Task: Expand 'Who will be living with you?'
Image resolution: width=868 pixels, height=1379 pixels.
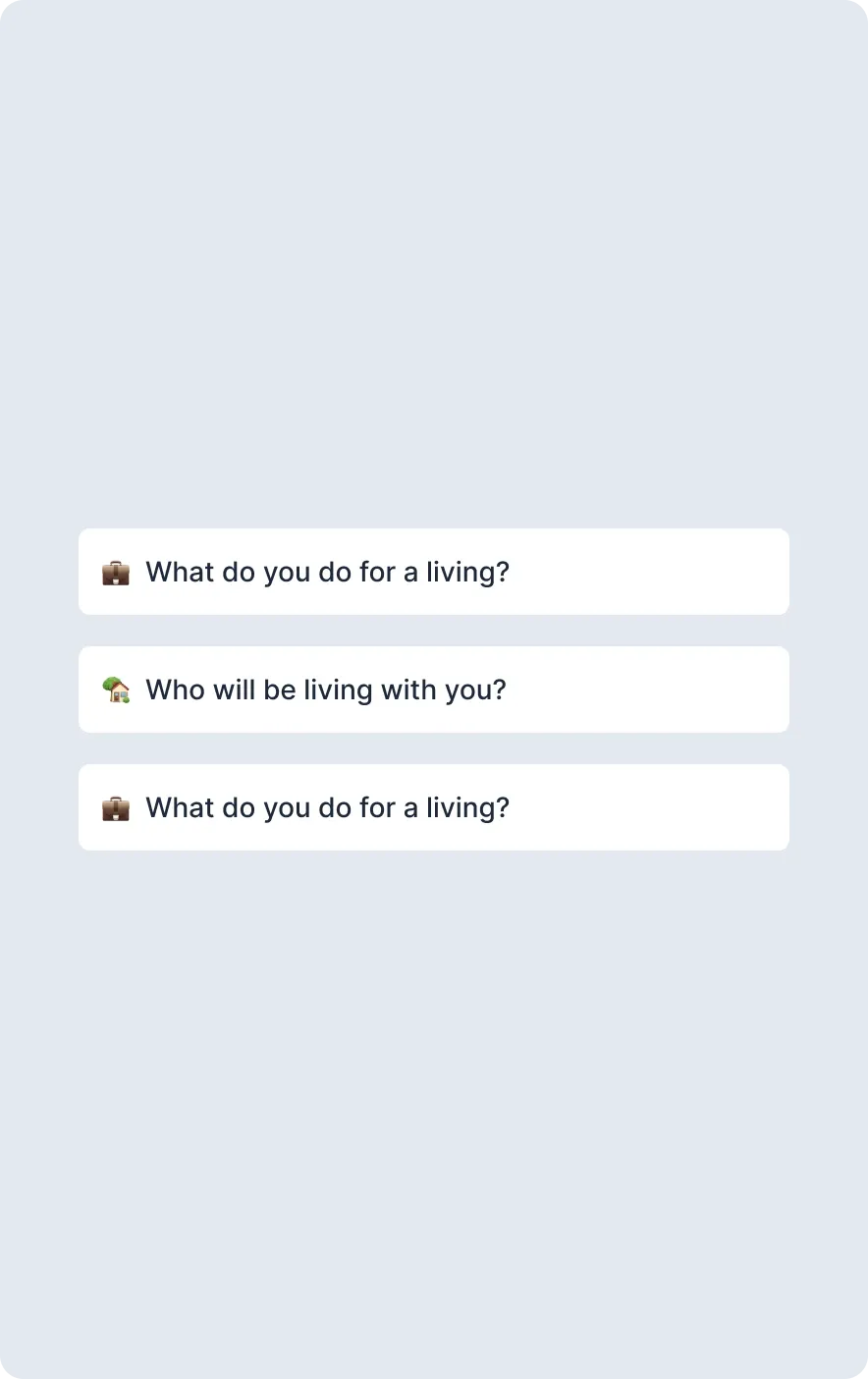Action: (433, 689)
